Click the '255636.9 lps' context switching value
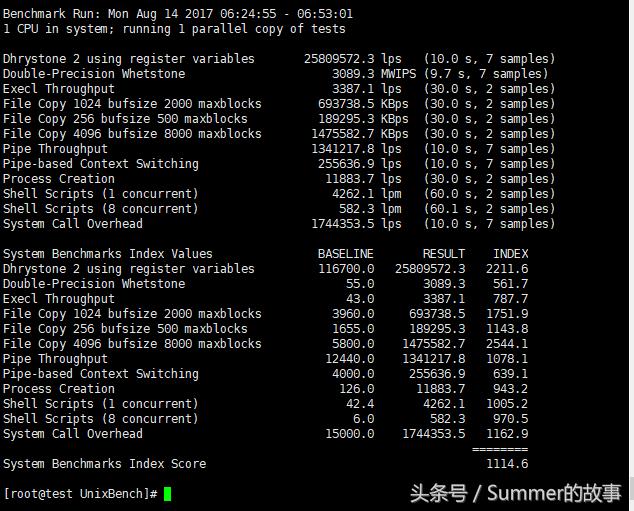This screenshot has height=511, width=634. click(359, 164)
